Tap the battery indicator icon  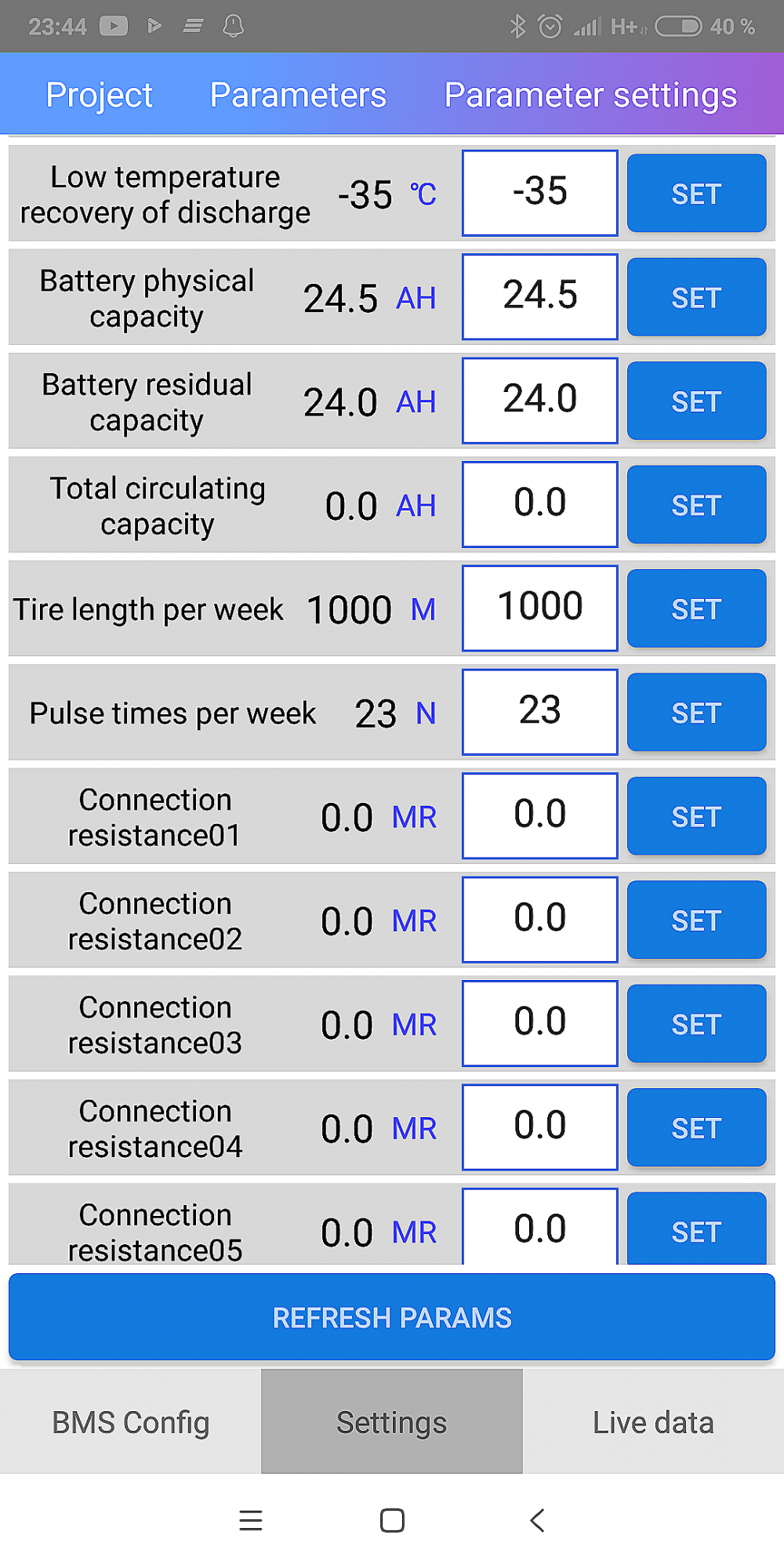[678, 27]
